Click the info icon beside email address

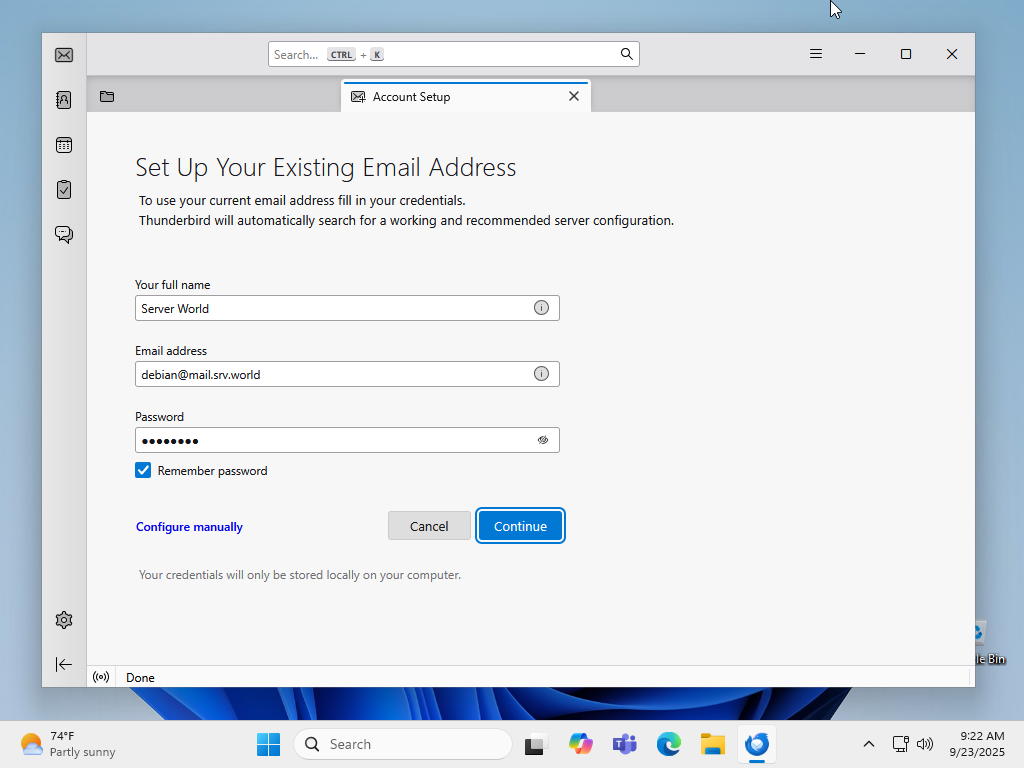tap(541, 374)
